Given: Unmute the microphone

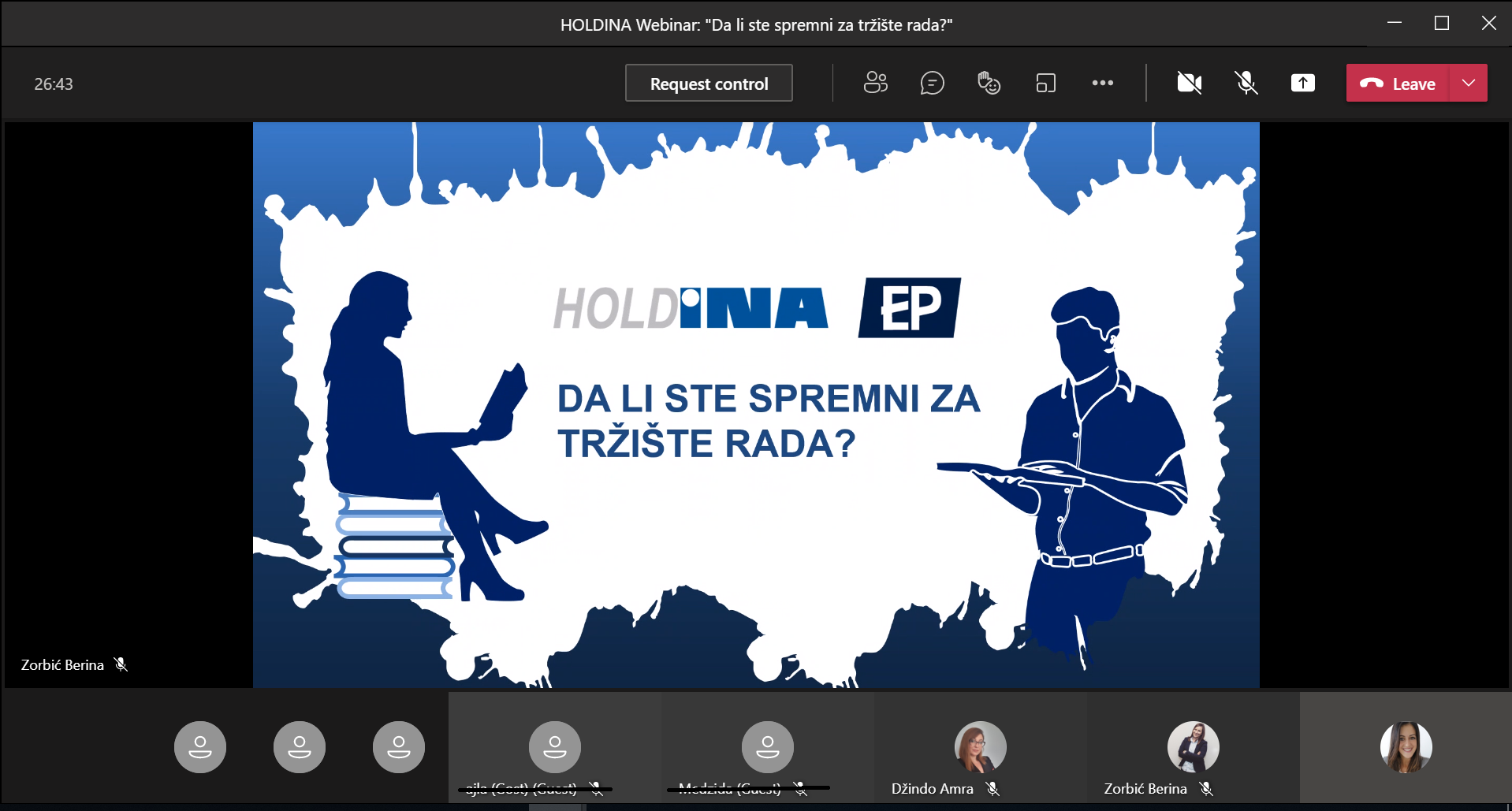Looking at the screenshot, I should (1246, 83).
